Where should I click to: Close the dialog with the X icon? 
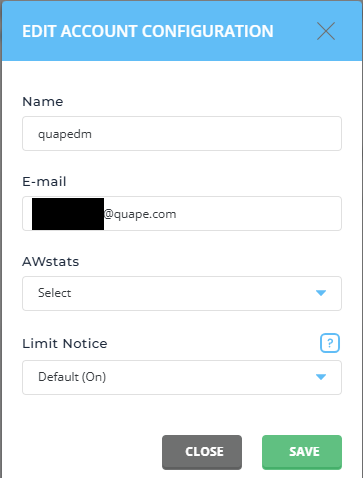326,31
